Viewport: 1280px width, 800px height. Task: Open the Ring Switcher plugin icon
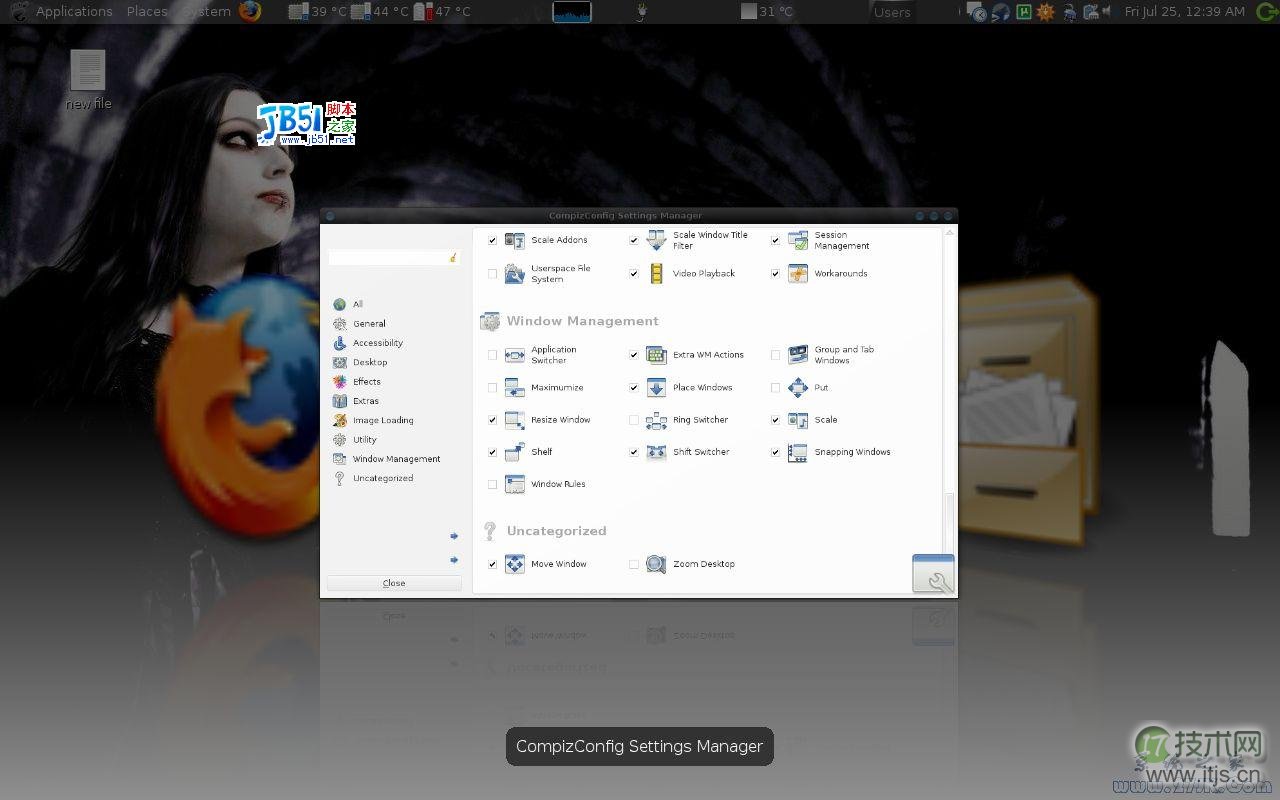(x=656, y=420)
